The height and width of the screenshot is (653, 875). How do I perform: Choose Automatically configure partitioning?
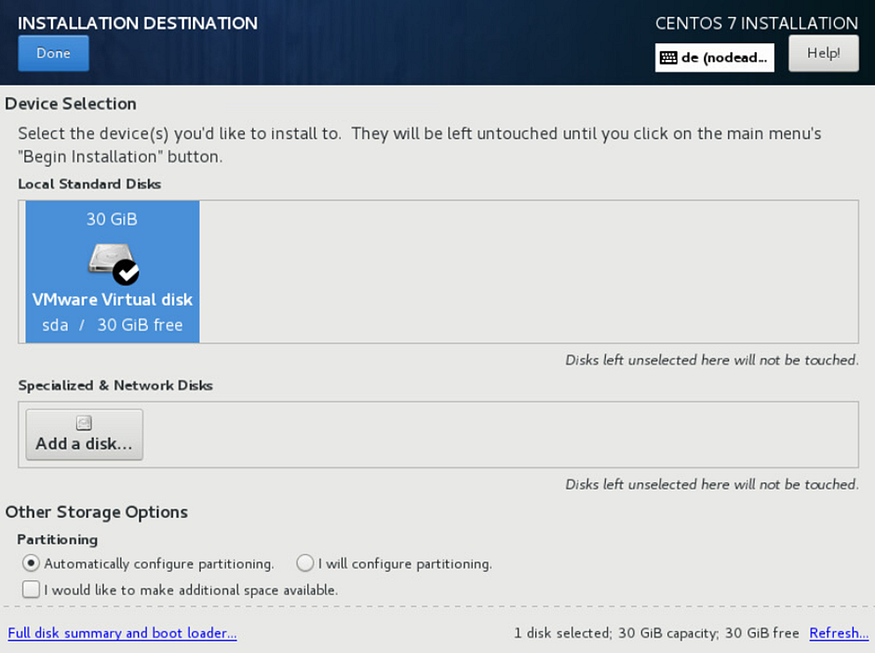[x=148, y=564]
